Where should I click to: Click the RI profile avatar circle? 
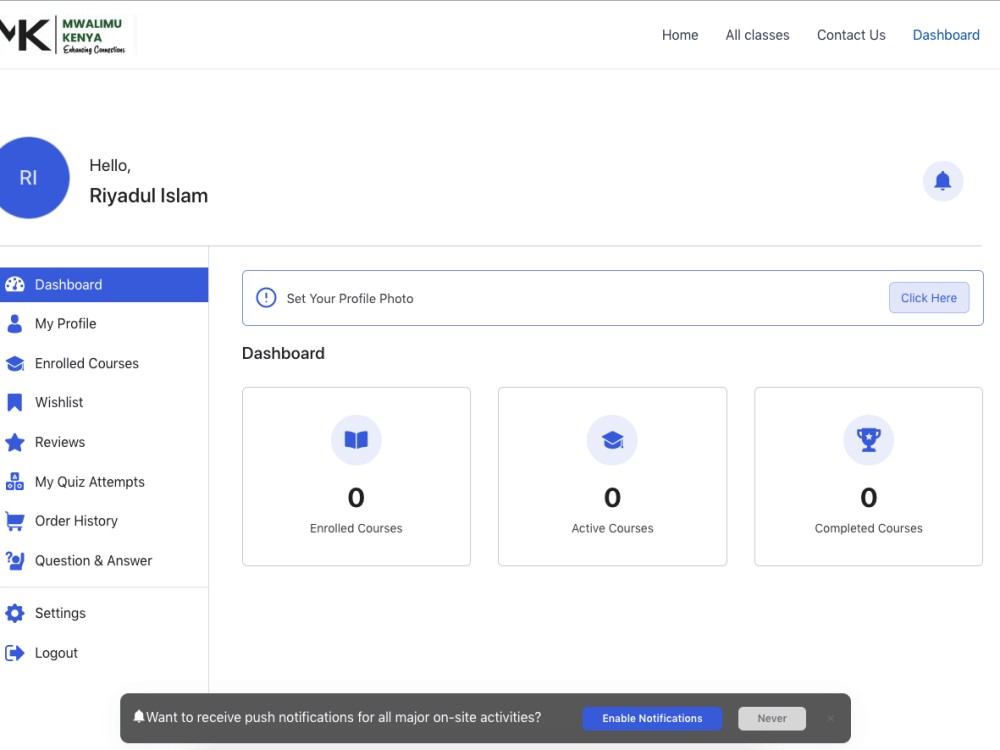point(29,178)
